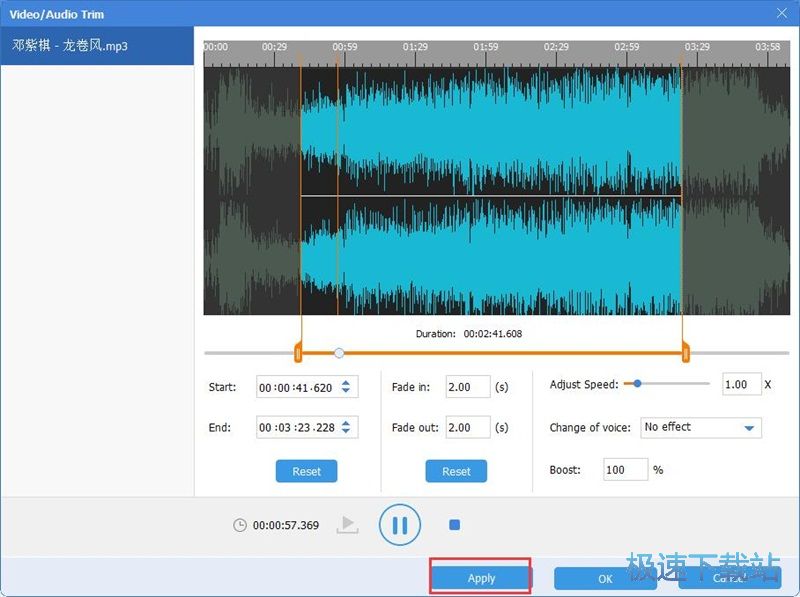
Task: Decrease the Start time with the down arrow
Action: click(346, 390)
